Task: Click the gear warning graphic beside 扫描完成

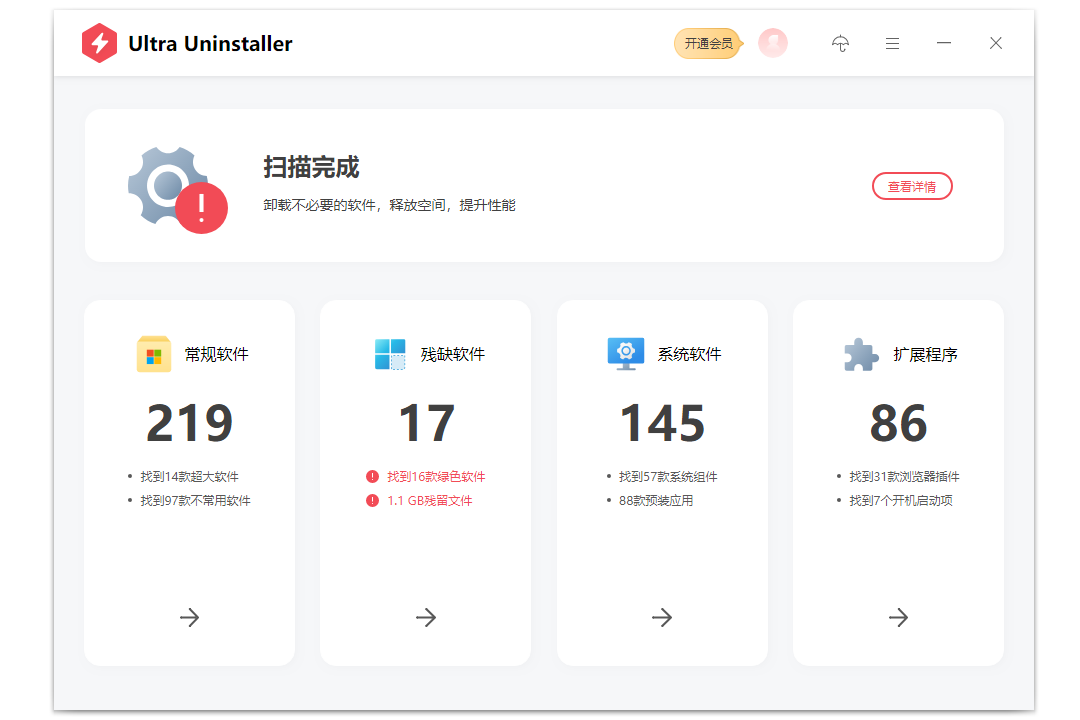Action: click(x=177, y=185)
